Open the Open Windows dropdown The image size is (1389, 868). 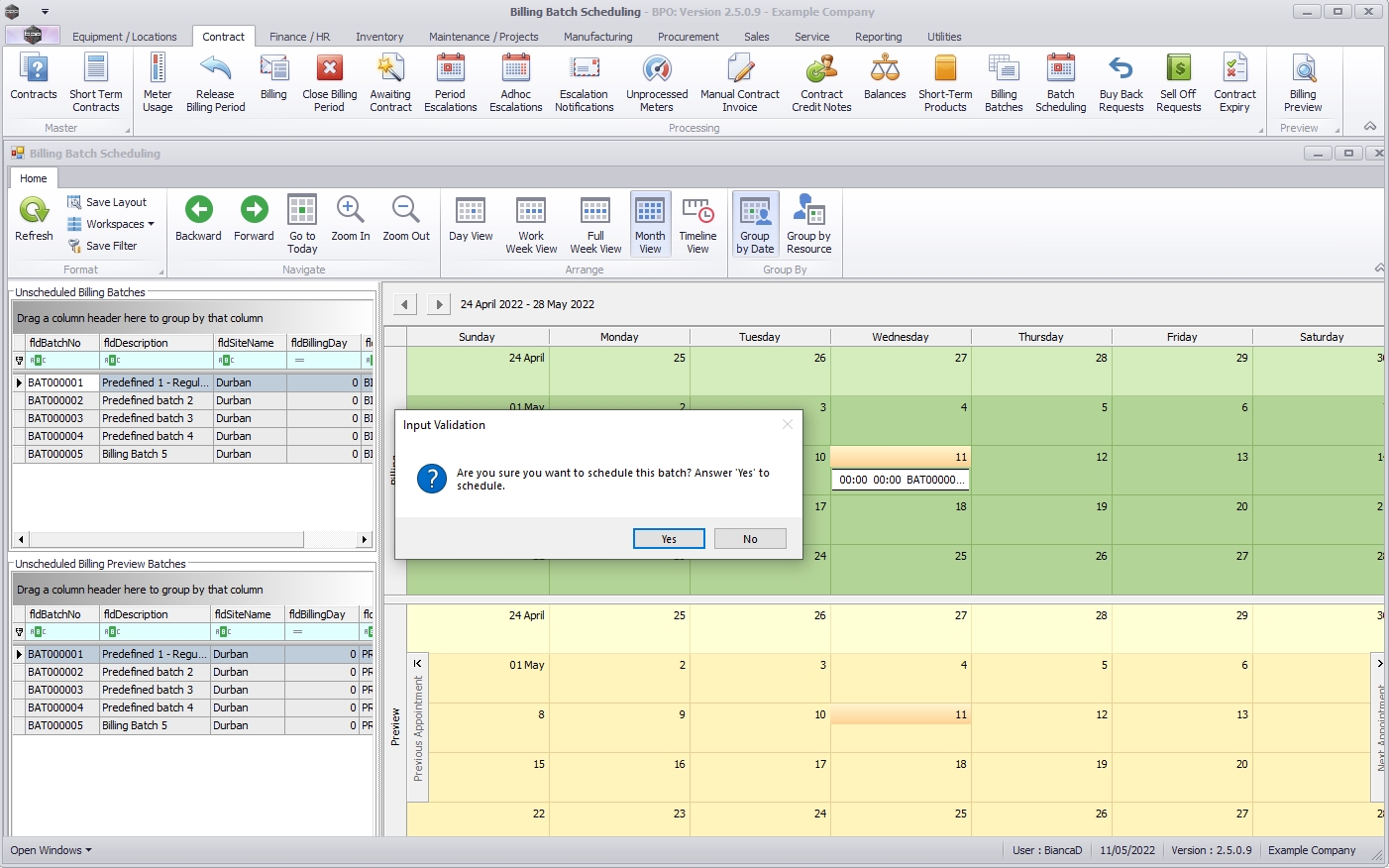(51, 850)
